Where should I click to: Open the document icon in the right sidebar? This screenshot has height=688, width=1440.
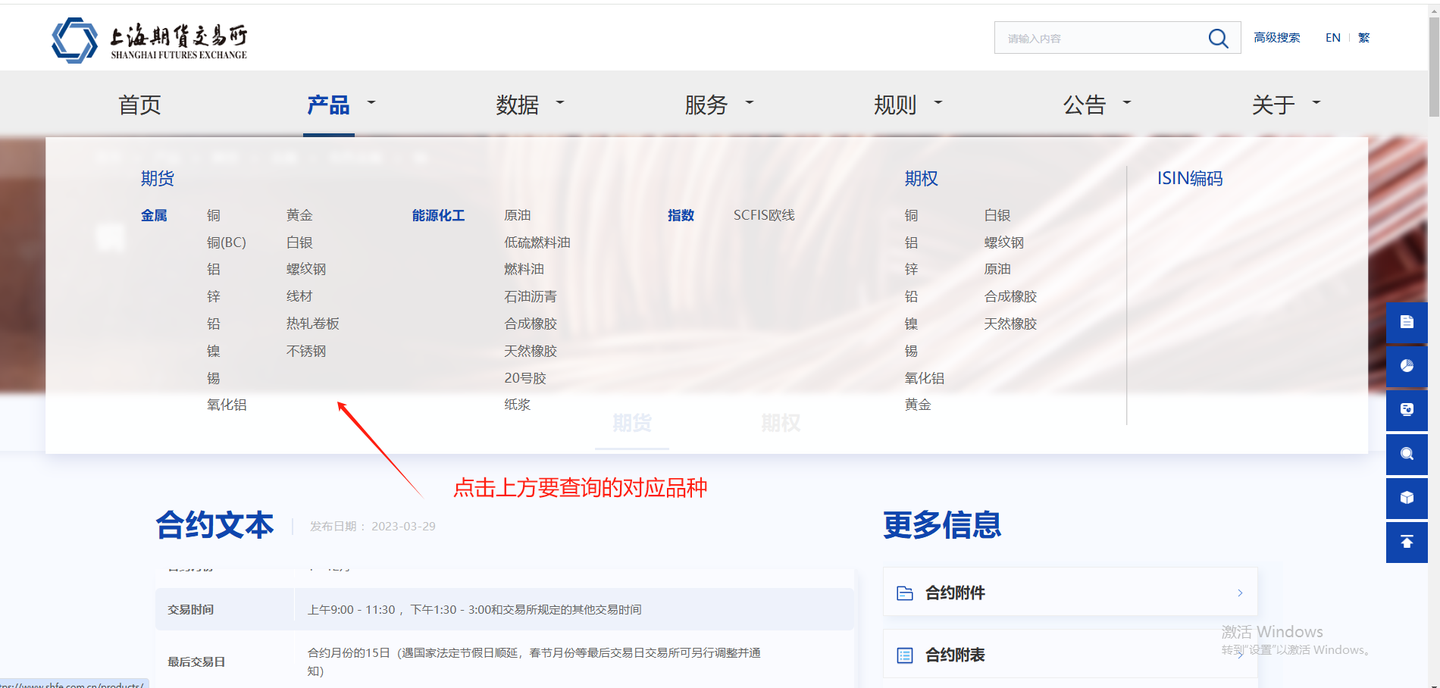click(1406, 322)
